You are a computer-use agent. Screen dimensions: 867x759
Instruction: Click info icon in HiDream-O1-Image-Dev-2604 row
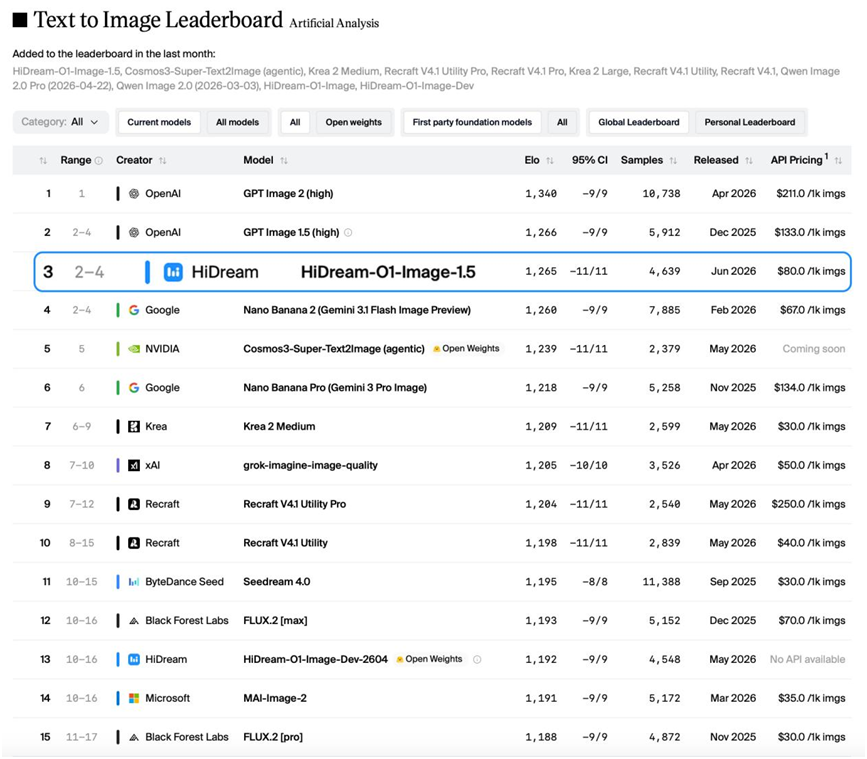(477, 659)
